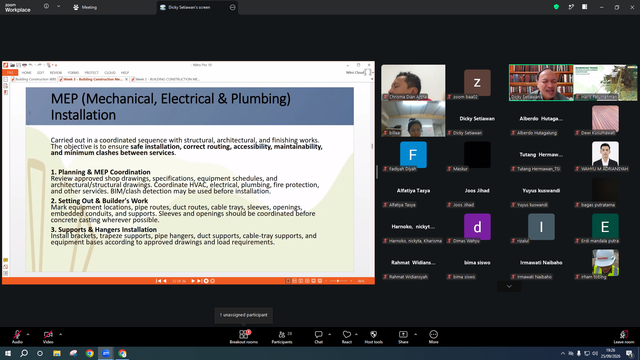The width and height of the screenshot is (640, 360).
Task: Adjust the zoom slider in Nitro status bar
Action: click(338, 281)
